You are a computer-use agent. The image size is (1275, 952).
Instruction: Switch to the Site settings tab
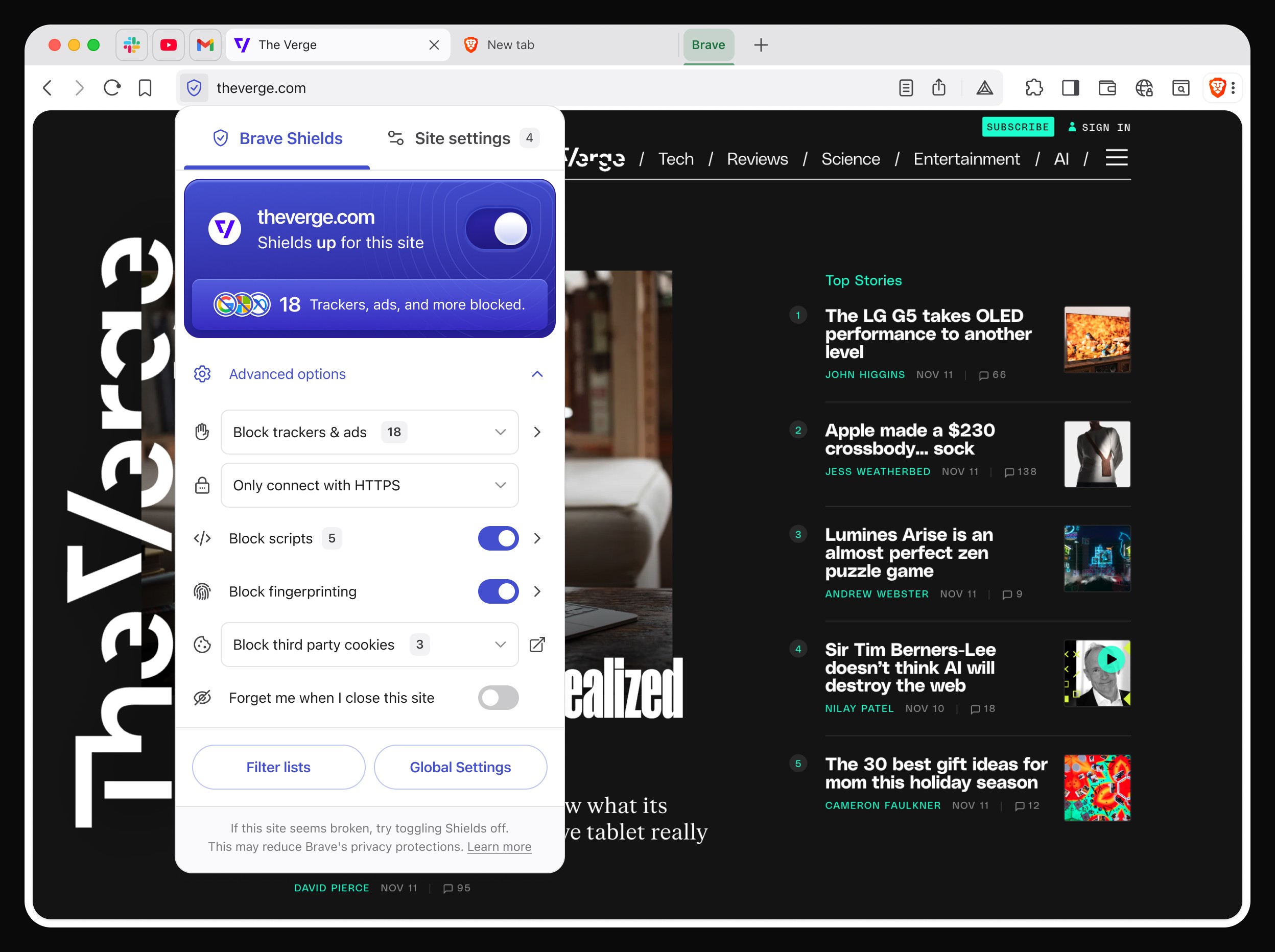[462, 138]
